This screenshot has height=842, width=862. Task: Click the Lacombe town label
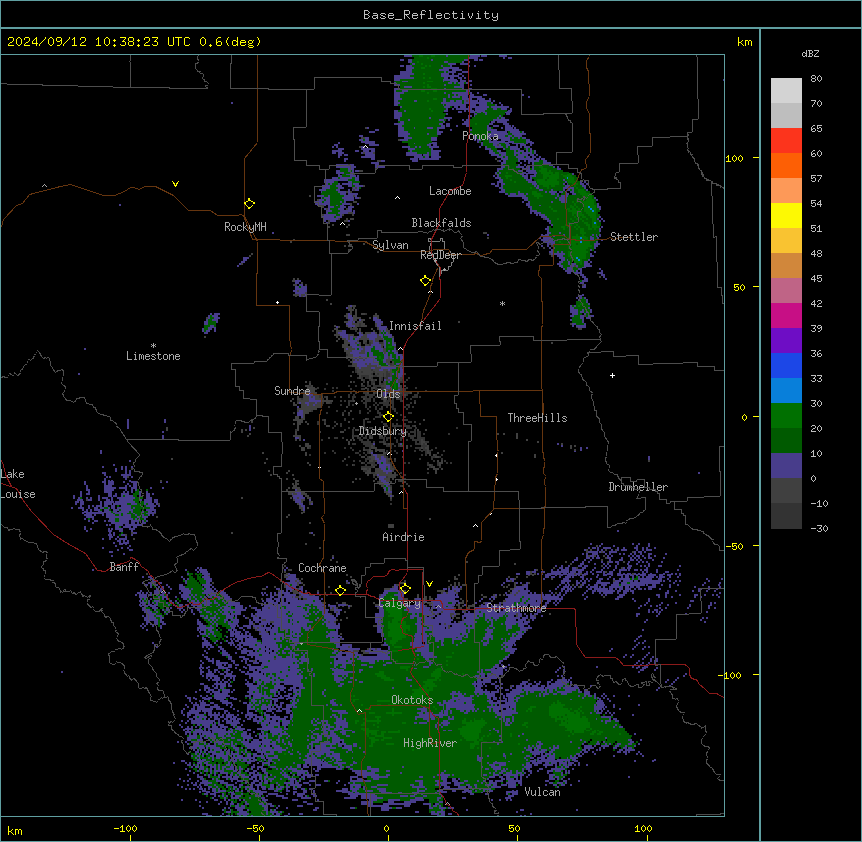pyautogui.click(x=450, y=191)
